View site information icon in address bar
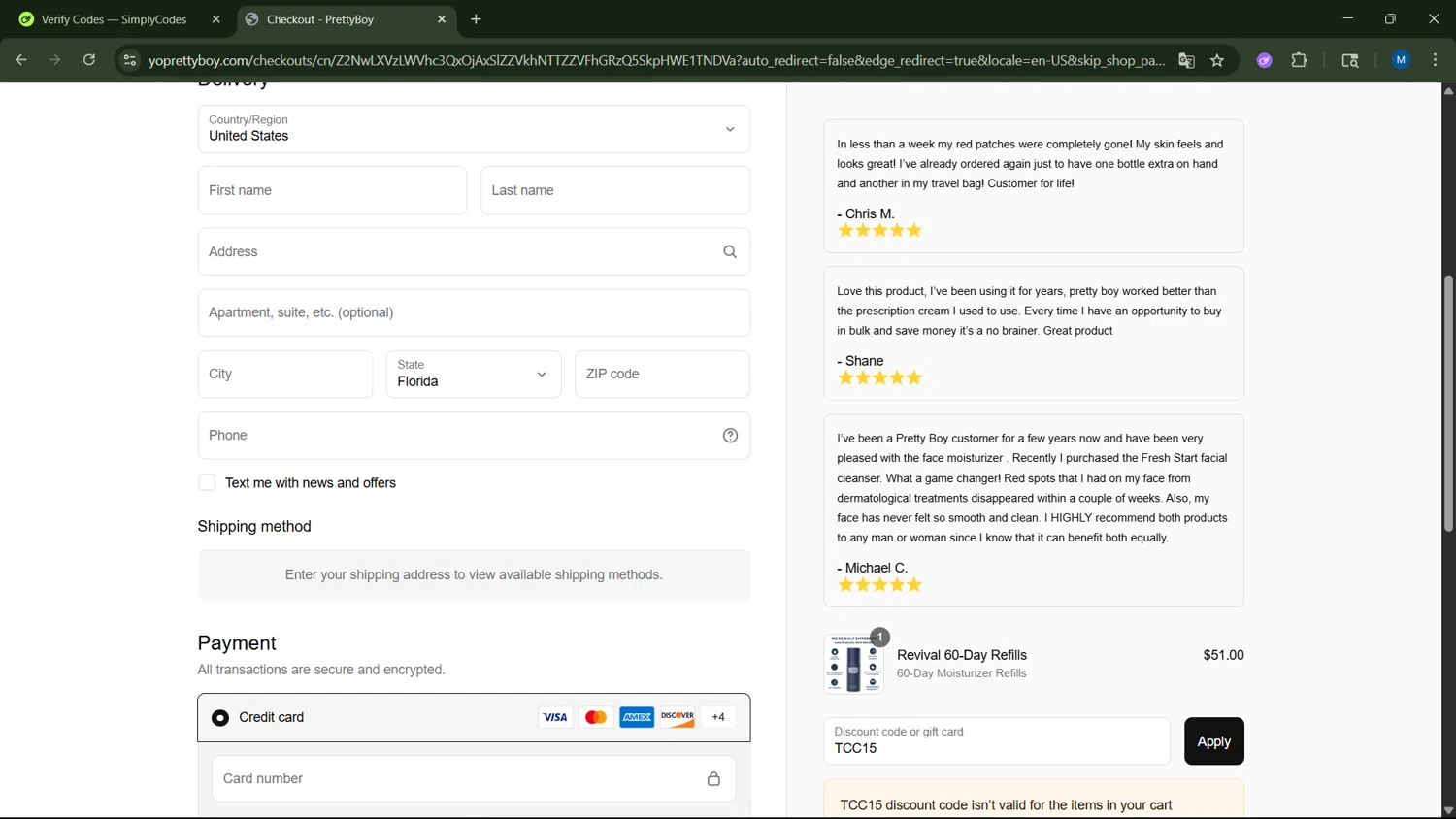 129,60
